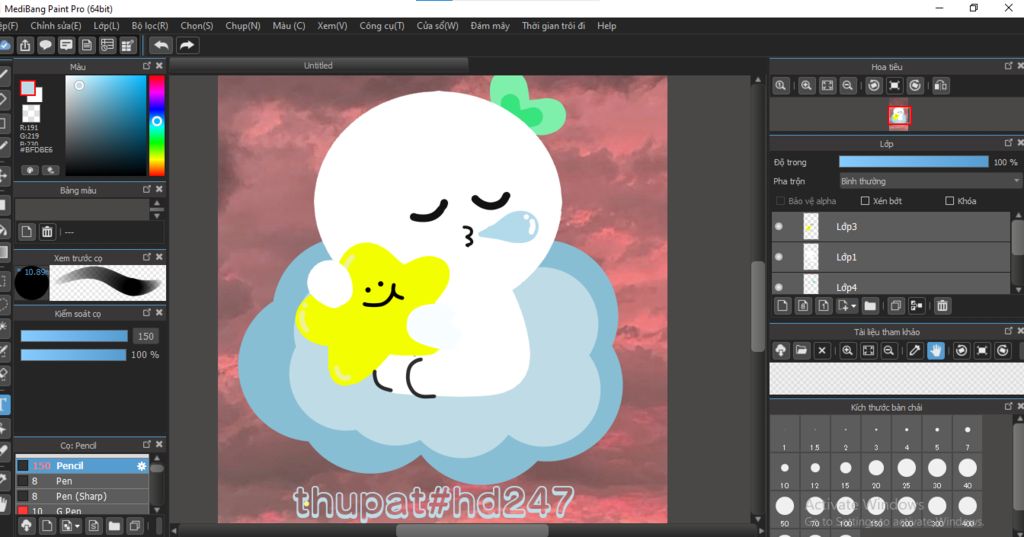Select brush size preset 25

(906, 468)
